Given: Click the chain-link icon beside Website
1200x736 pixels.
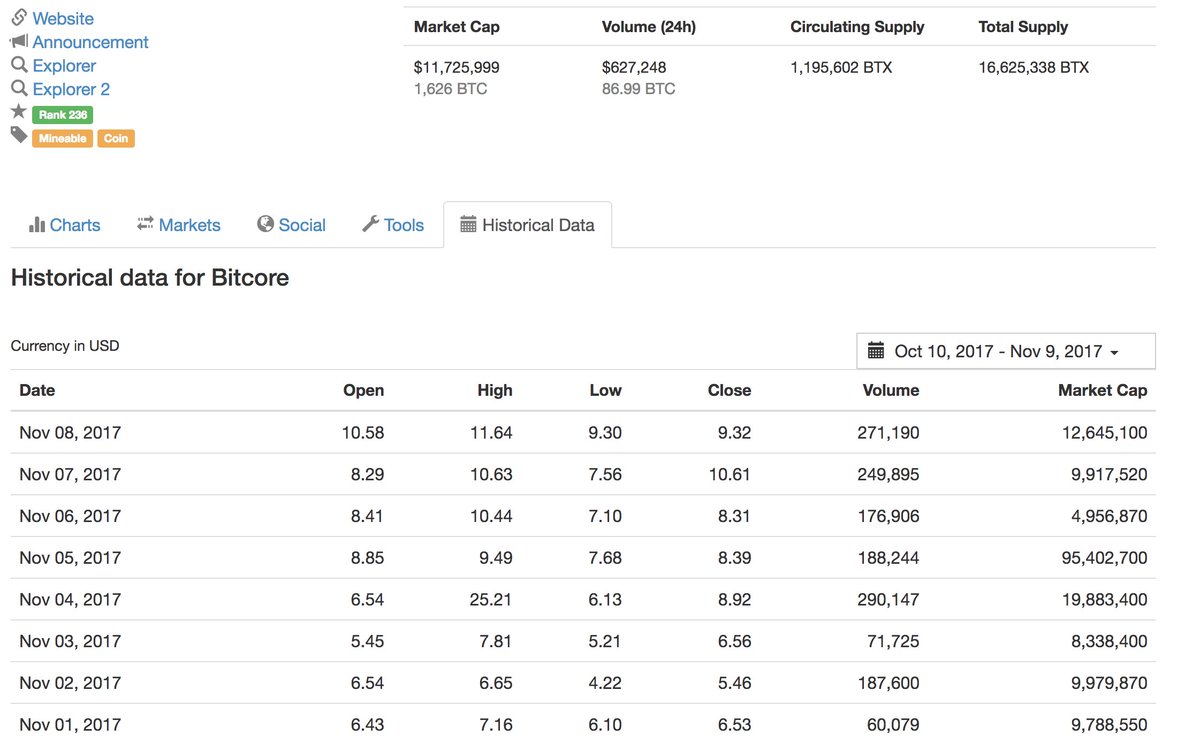Looking at the screenshot, I should pyautogui.click(x=19, y=17).
